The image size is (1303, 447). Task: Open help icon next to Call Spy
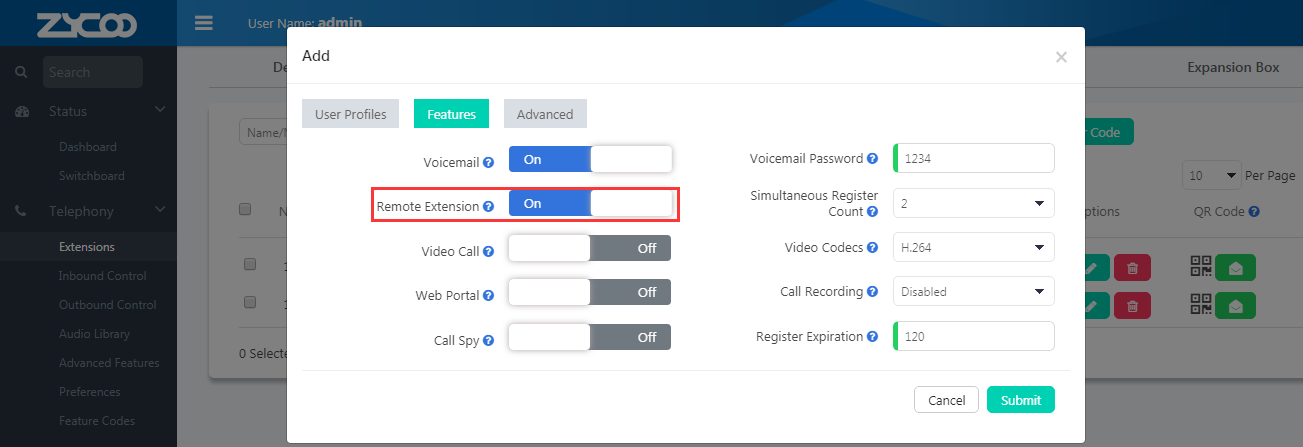tap(488, 341)
